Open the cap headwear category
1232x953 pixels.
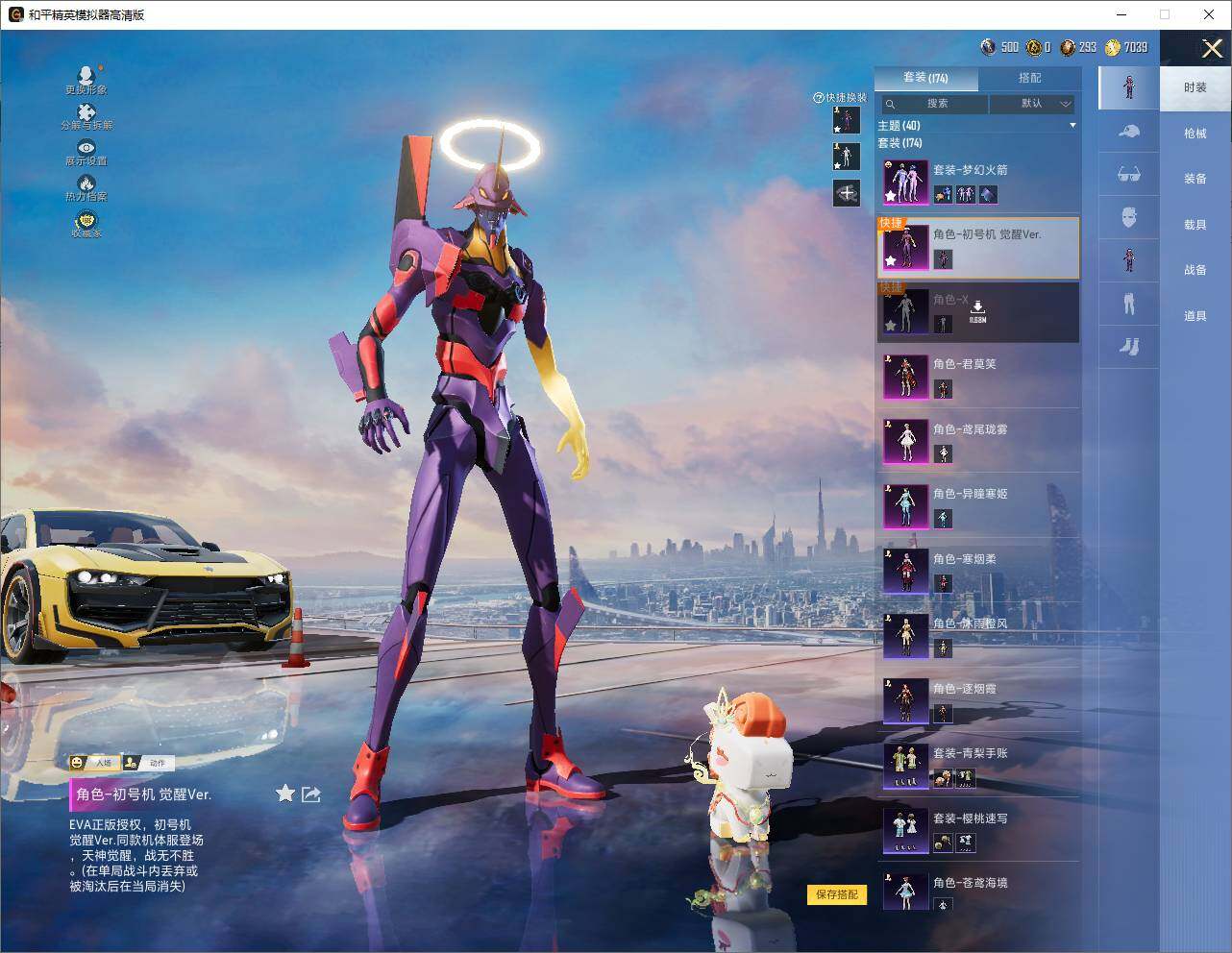tap(1129, 132)
